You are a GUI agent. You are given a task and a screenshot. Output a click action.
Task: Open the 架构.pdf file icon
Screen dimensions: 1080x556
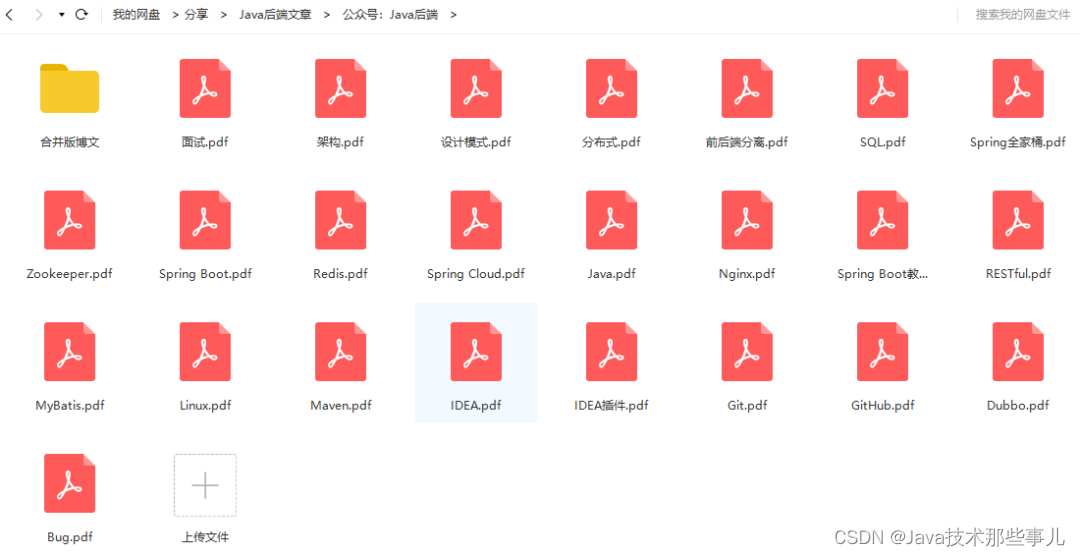click(340, 88)
